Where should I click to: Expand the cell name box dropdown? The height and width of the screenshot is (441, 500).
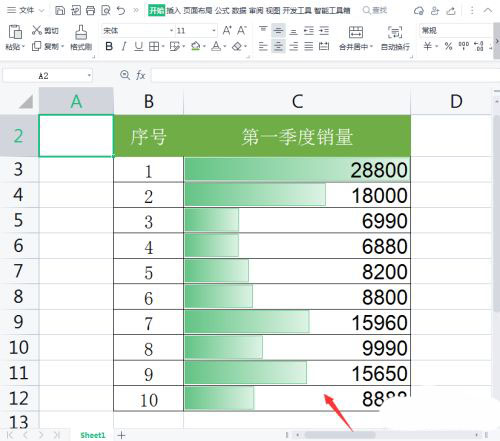point(89,76)
